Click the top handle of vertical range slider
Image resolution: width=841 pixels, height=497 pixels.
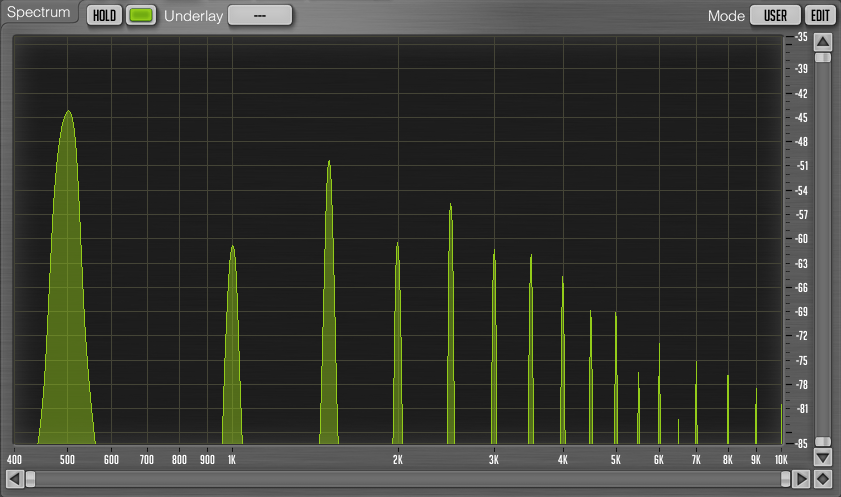tap(822, 57)
